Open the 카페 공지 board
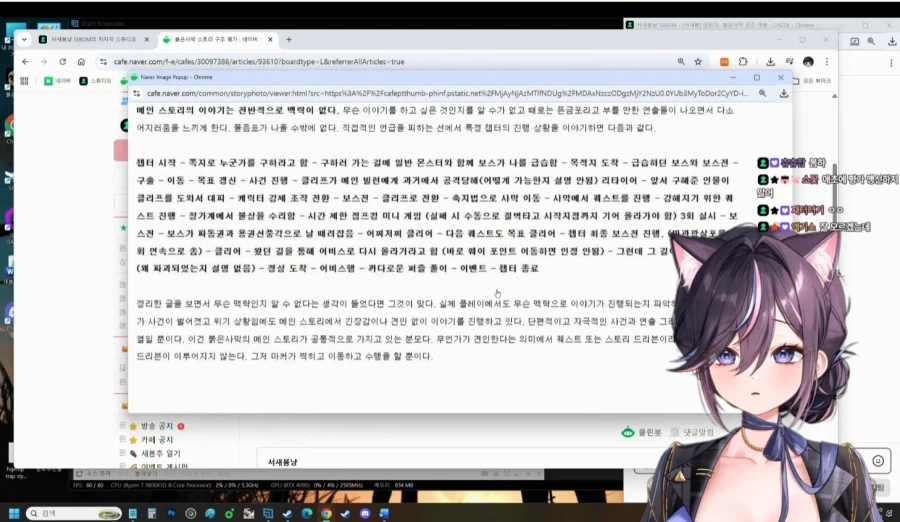This screenshot has height=522, width=900. [x=157, y=440]
